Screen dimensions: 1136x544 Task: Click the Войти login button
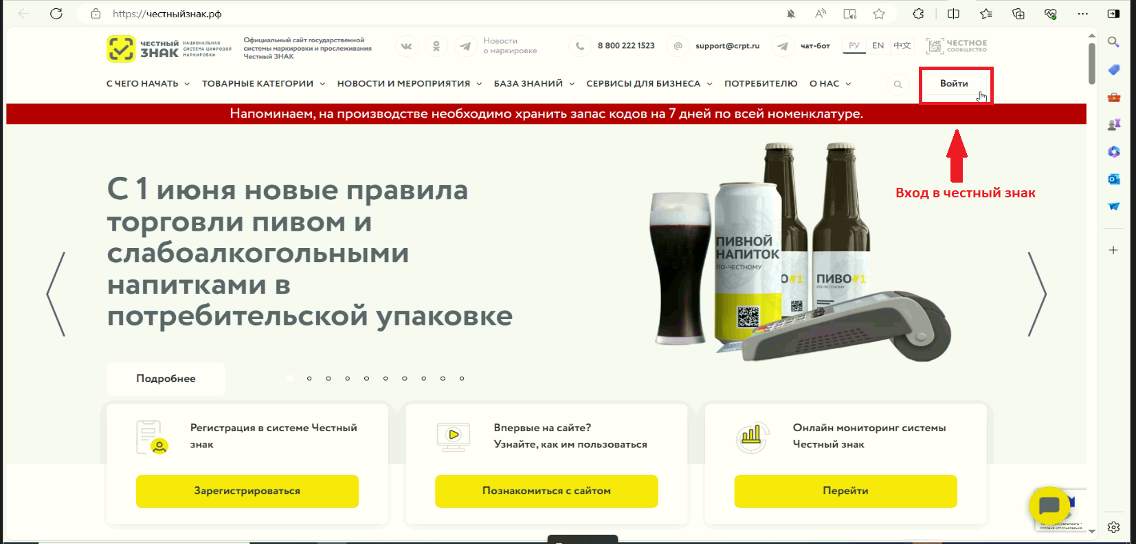pos(955,85)
